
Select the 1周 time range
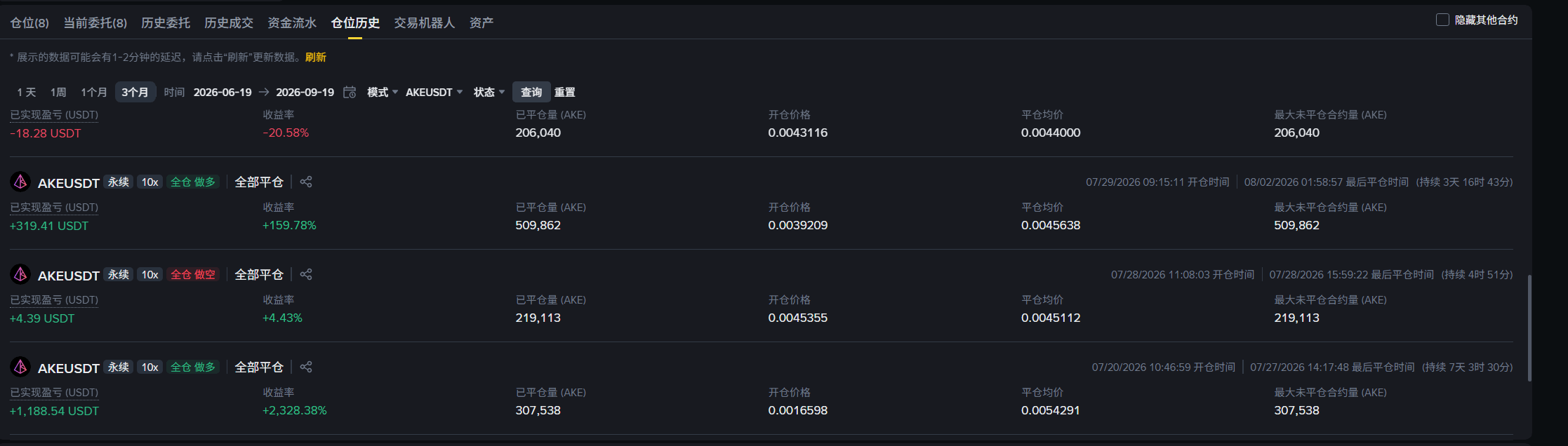click(58, 92)
